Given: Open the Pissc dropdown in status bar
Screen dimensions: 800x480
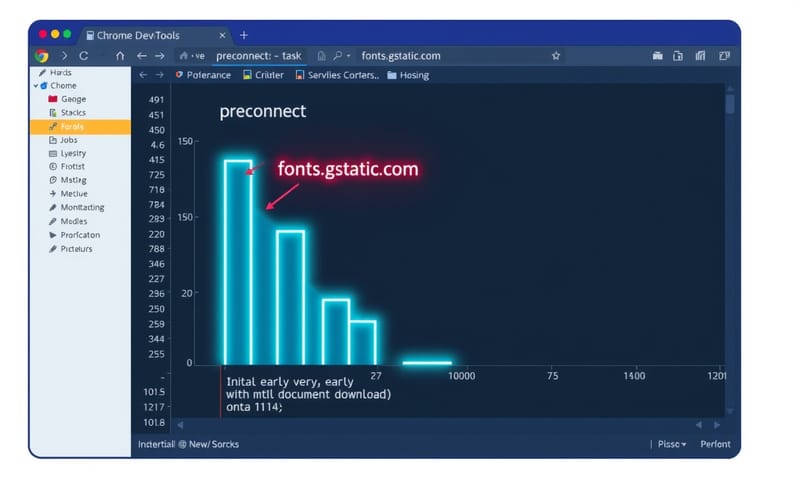Looking at the screenshot, I should click(x=671, y=444).
